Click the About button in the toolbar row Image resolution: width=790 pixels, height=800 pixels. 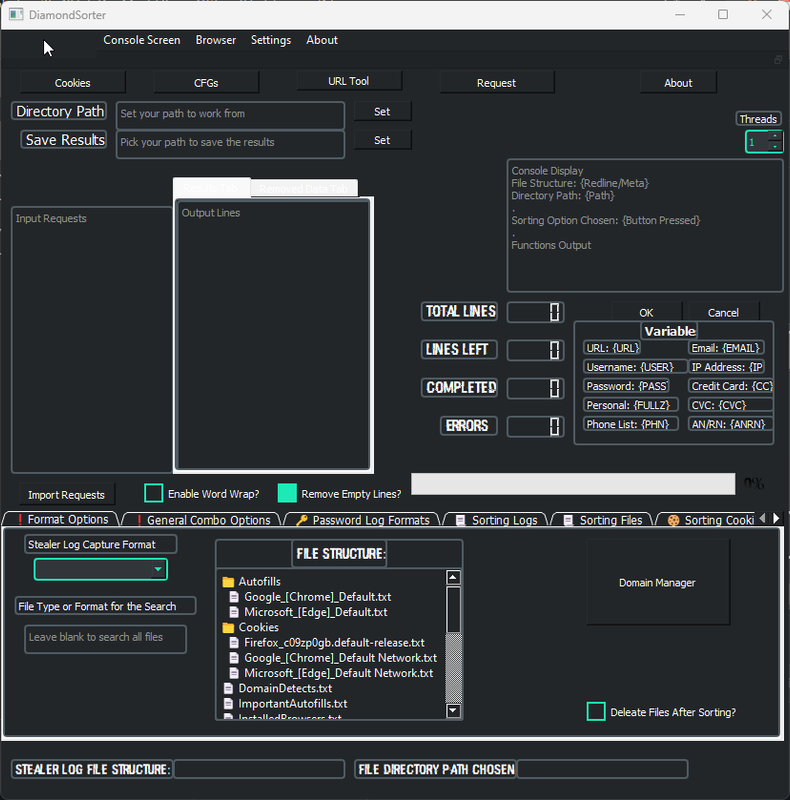pos(678,83)
